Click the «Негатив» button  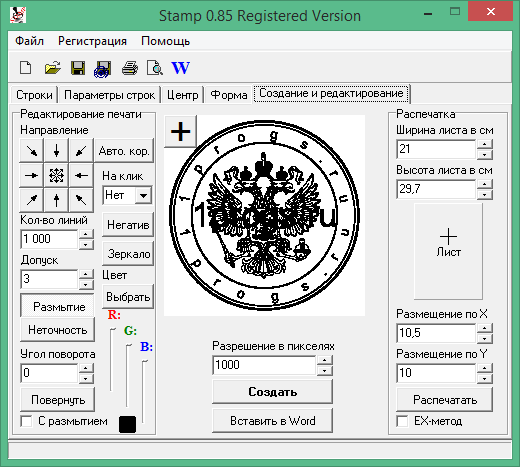(128, 225)
